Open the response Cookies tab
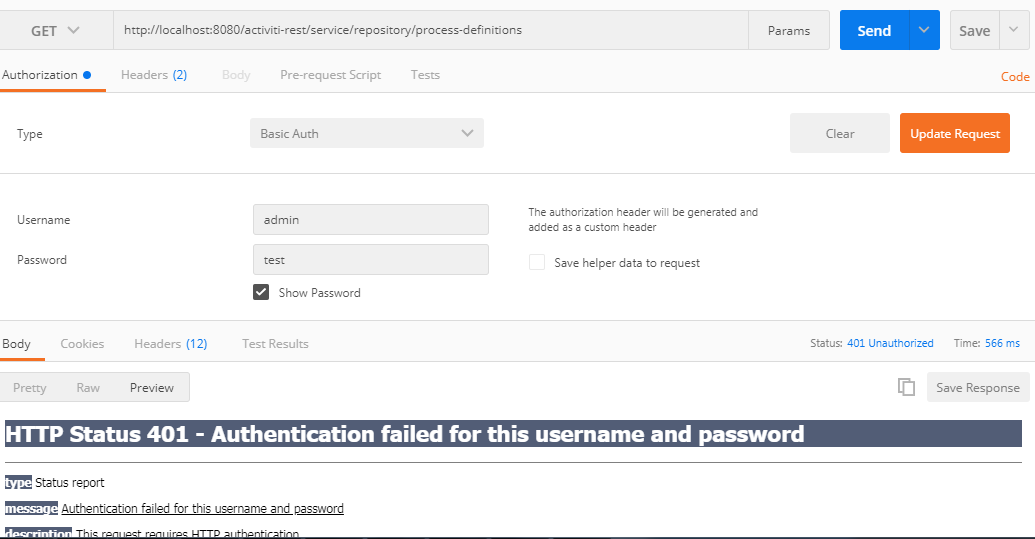The height and width of the screenshot is (539, 1035). tap(83, 344)
